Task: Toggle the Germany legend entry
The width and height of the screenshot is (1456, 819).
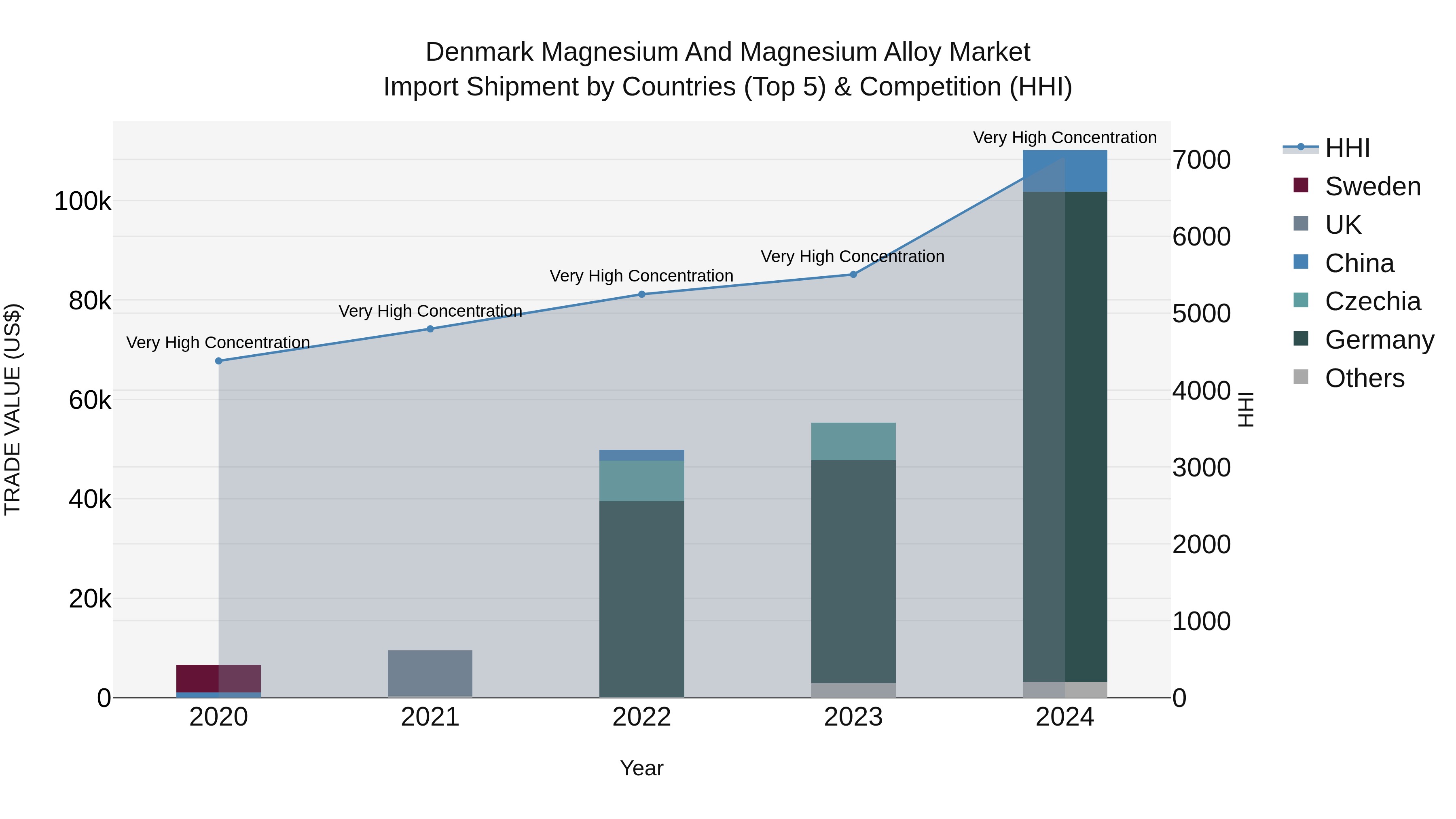Action: pos(1364,340)
